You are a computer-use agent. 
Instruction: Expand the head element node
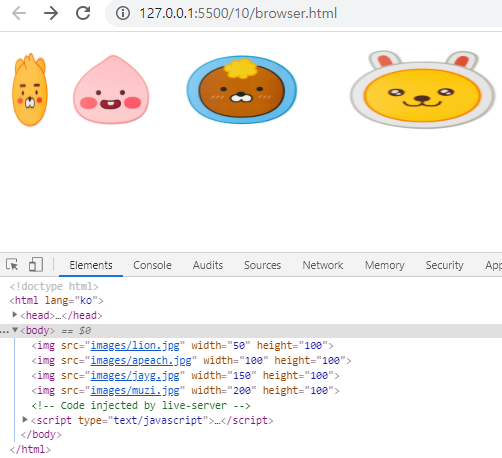15,315
